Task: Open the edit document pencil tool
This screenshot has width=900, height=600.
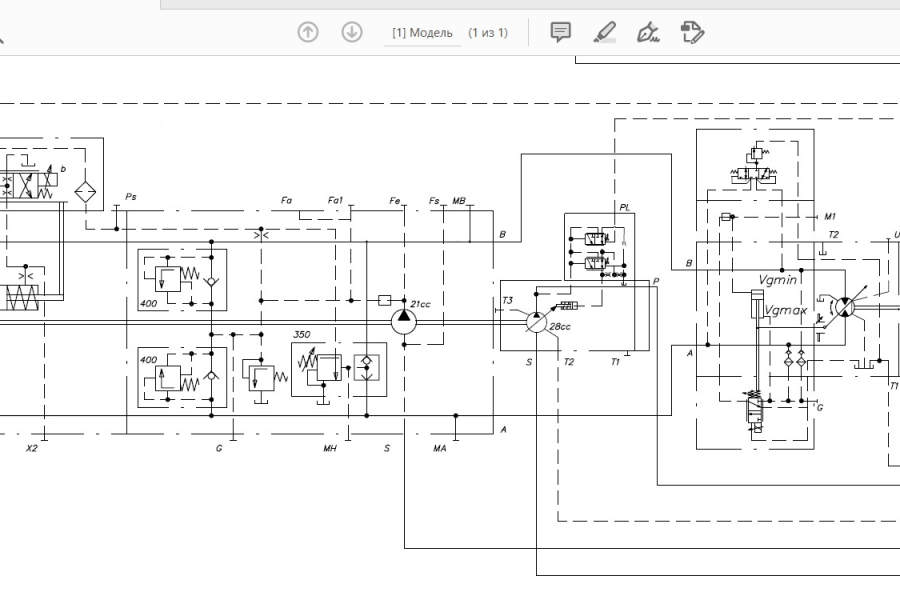Action: tap(692, 32)
